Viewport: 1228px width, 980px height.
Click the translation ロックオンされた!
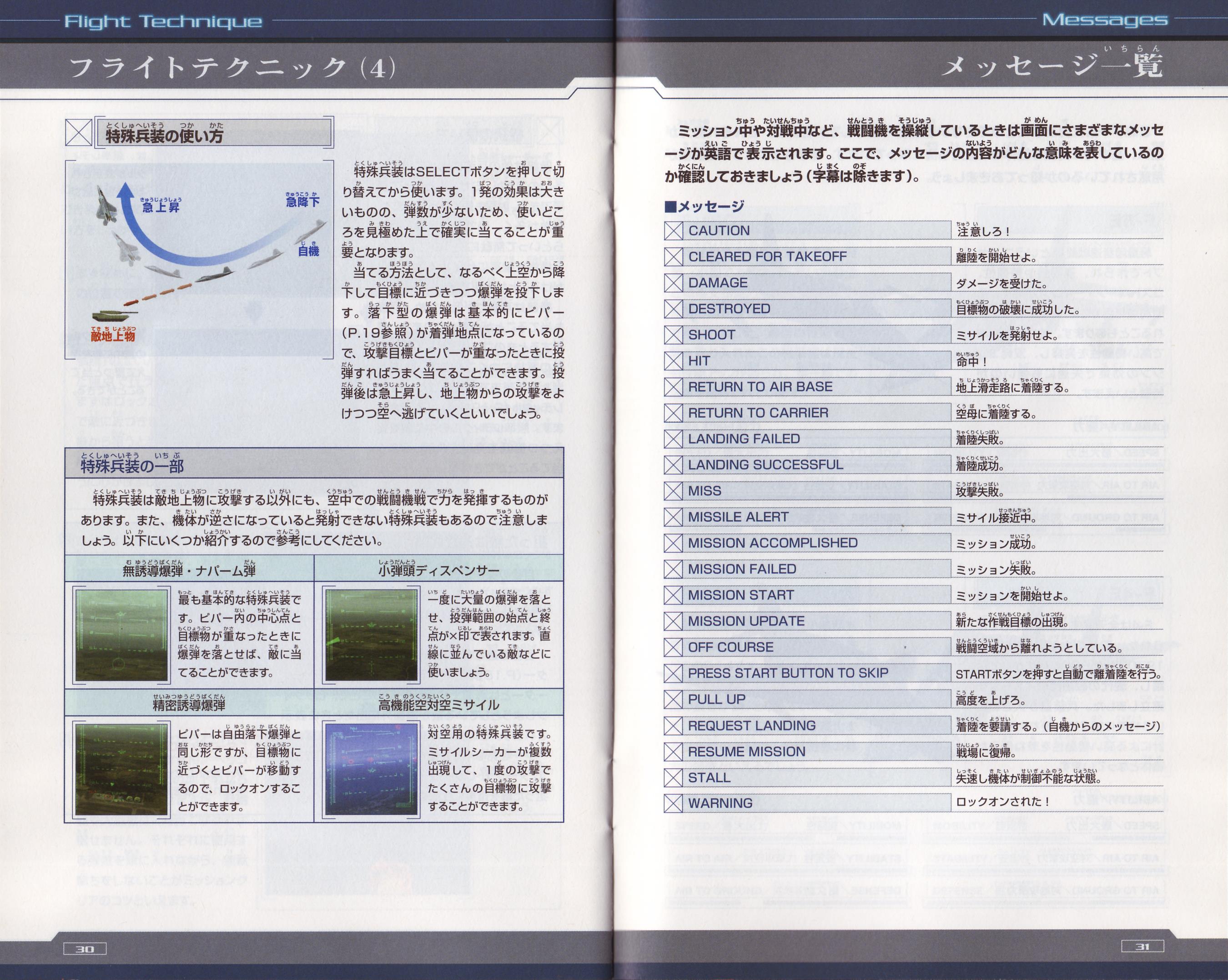click(1002, 802)
